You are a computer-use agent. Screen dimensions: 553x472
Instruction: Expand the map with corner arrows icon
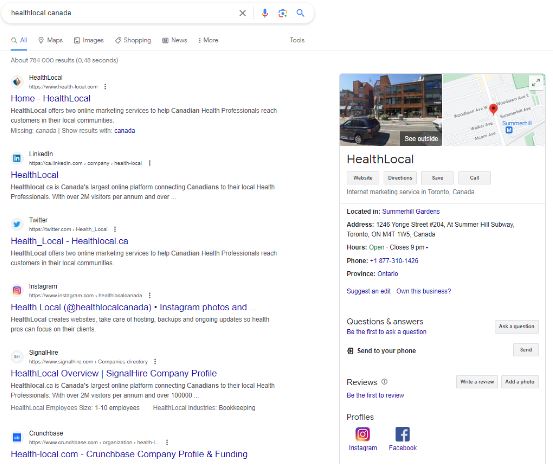536,83
